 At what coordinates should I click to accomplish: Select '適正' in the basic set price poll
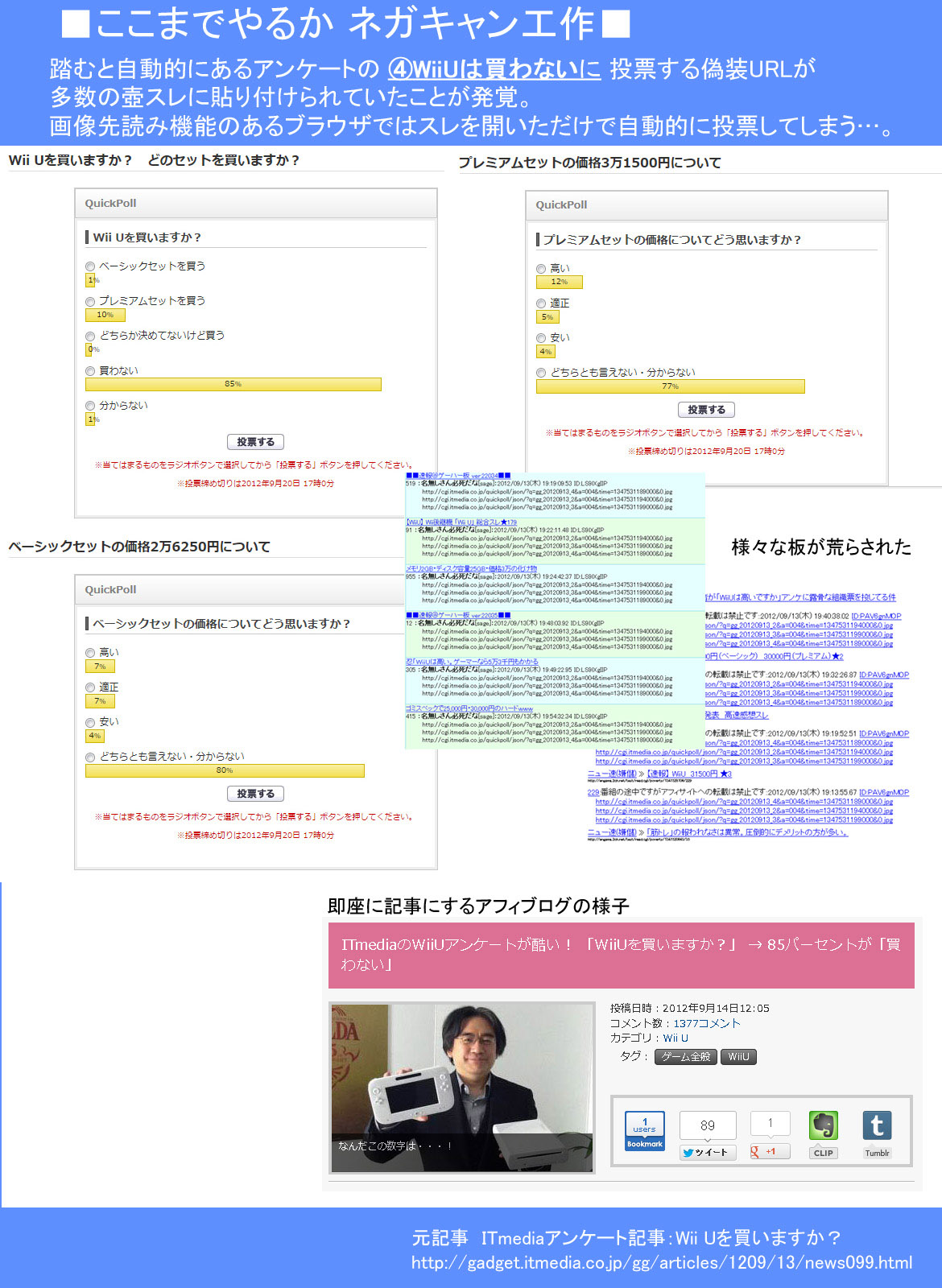click(90, 687)
